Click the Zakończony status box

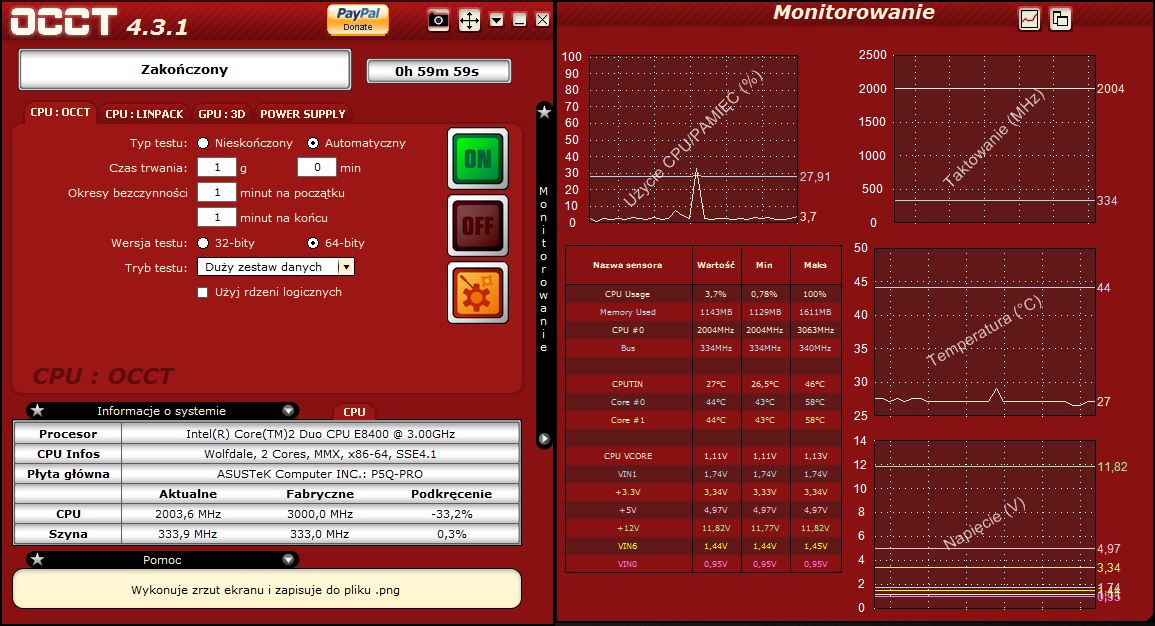(184, 70)
